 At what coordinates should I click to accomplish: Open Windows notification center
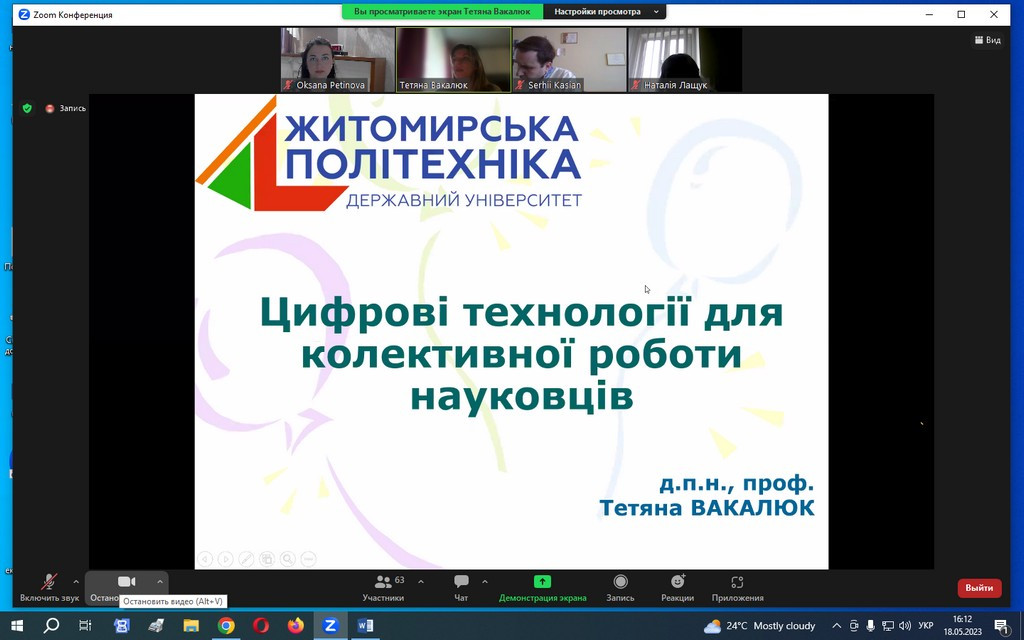point(1001,626)
